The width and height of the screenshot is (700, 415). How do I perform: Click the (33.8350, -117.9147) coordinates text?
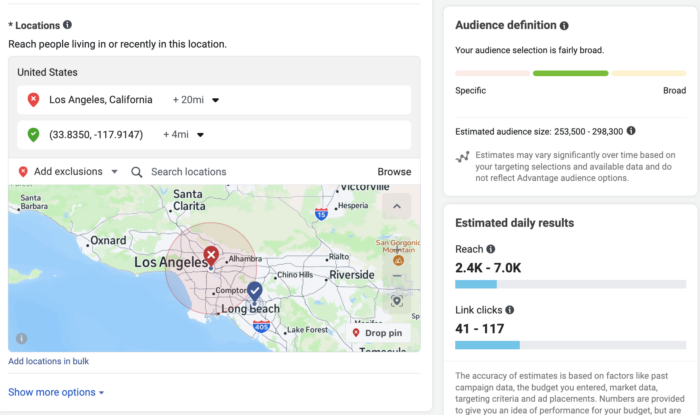pos(96,135)
